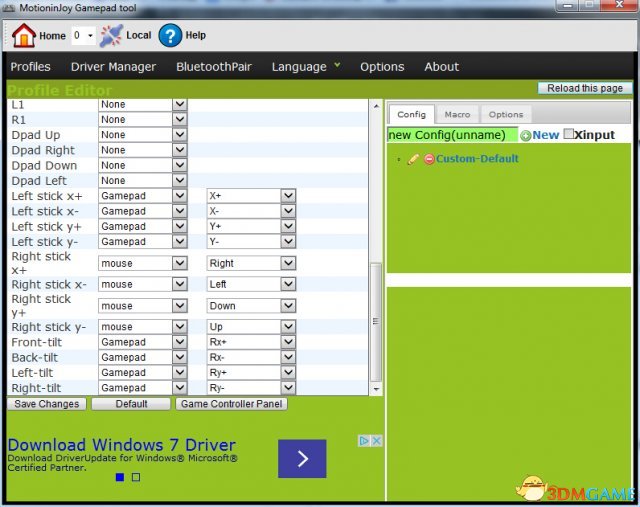Click the Local connection plug icon
Viewport: 640px width, 507px height.
coord(111,36)
